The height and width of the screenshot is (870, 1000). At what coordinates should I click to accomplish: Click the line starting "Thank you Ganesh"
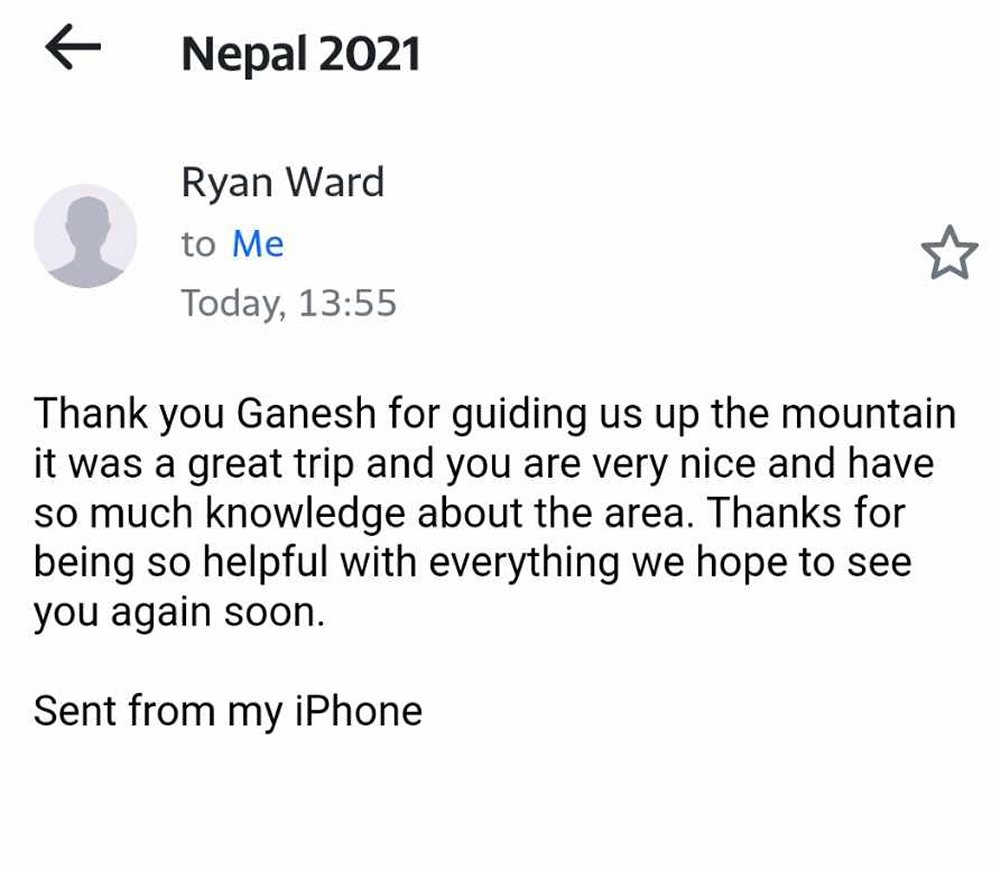click(494, 415)
